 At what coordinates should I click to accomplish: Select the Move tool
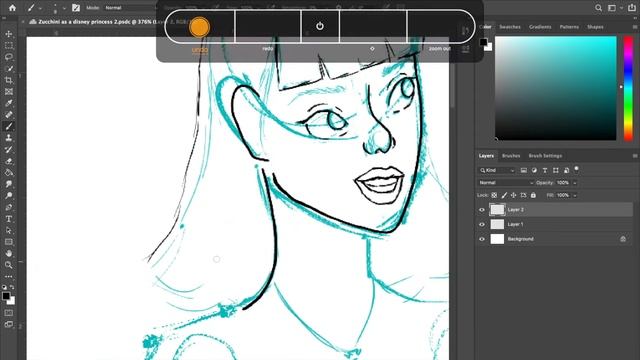(x=9, y=34)
